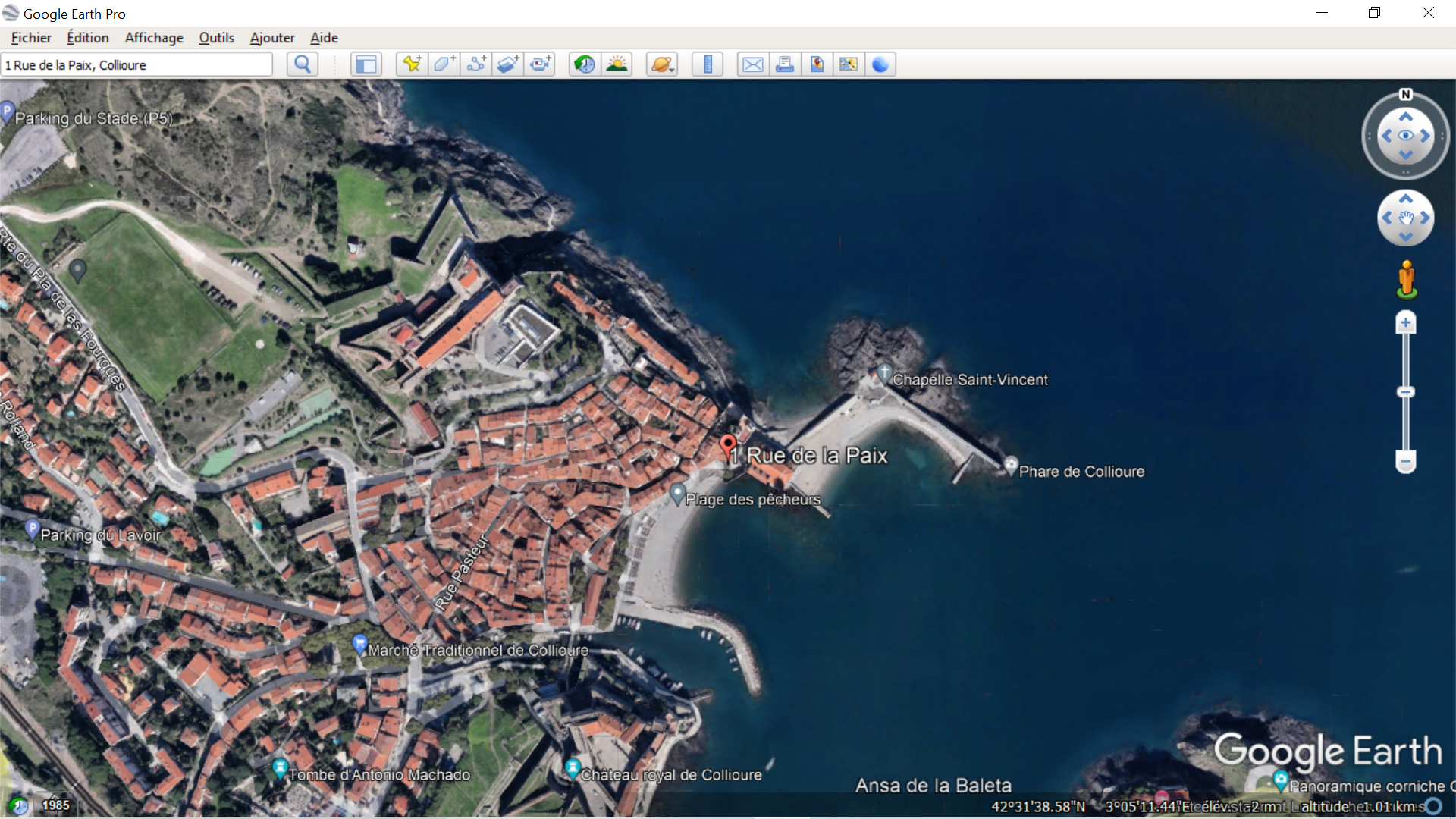Move up with the hand pan control
The height and width of the screenshot is (819, 1456).
[1406, 199]
